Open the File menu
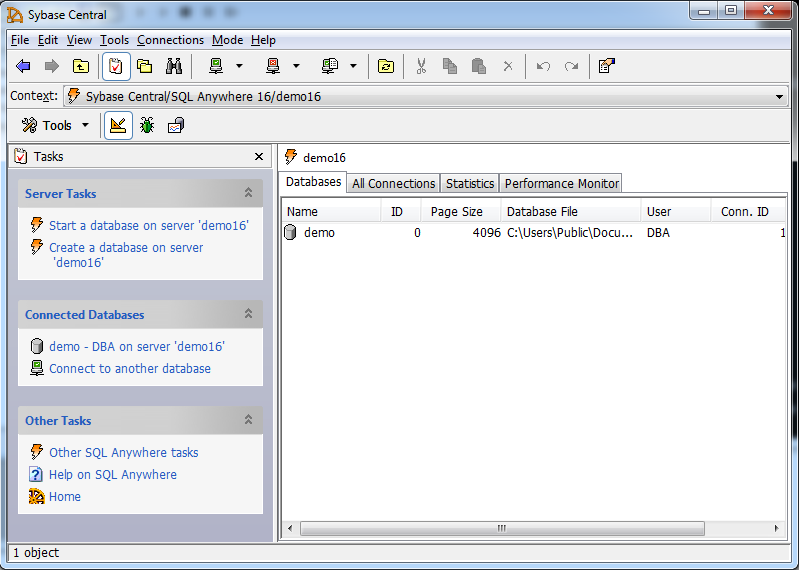Screen dimensions: 799x570 [20, 40]
